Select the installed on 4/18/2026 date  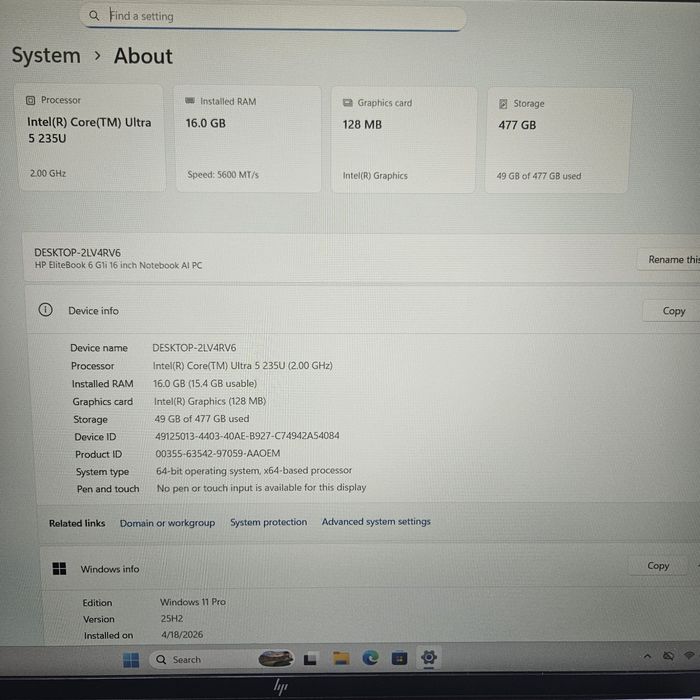point(182,634)
